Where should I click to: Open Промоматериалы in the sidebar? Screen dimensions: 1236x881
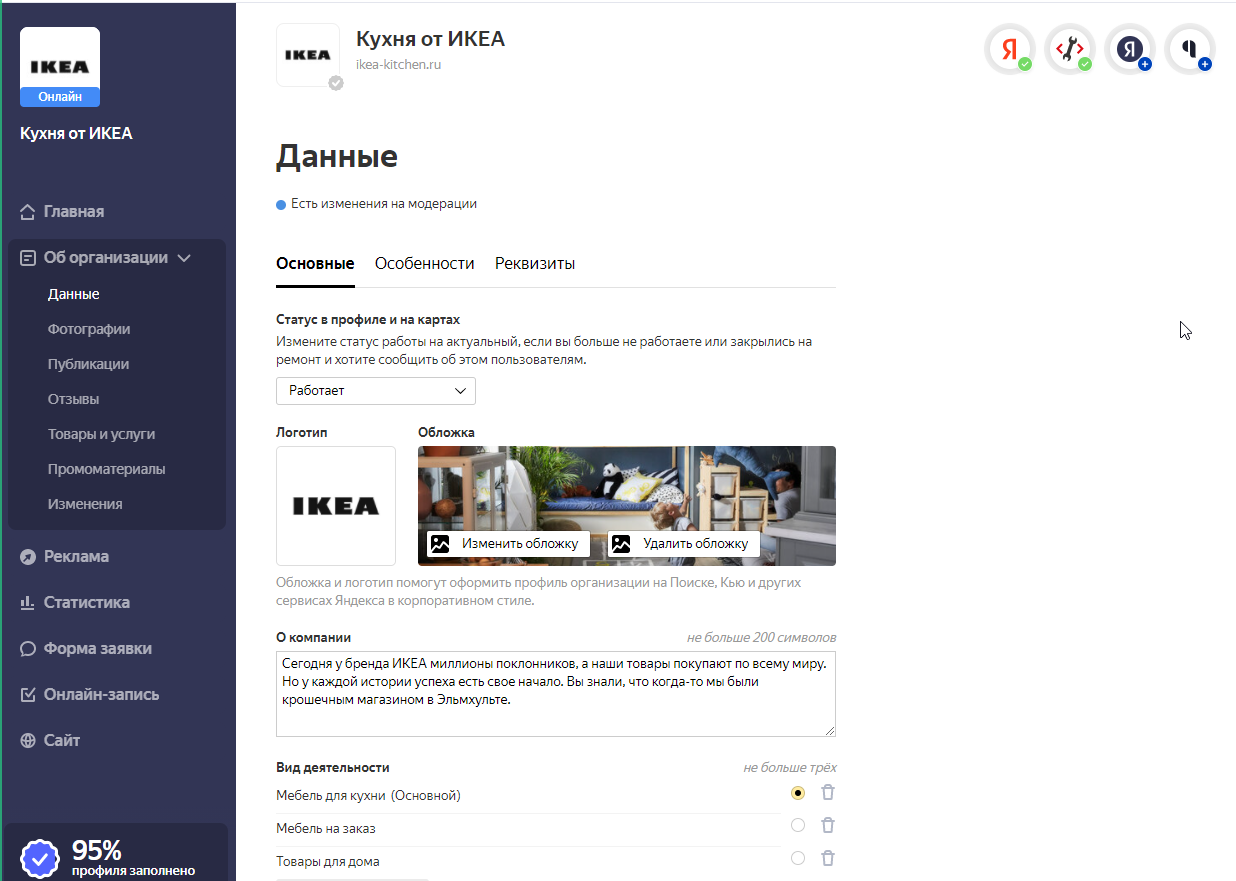coord(106,469)
